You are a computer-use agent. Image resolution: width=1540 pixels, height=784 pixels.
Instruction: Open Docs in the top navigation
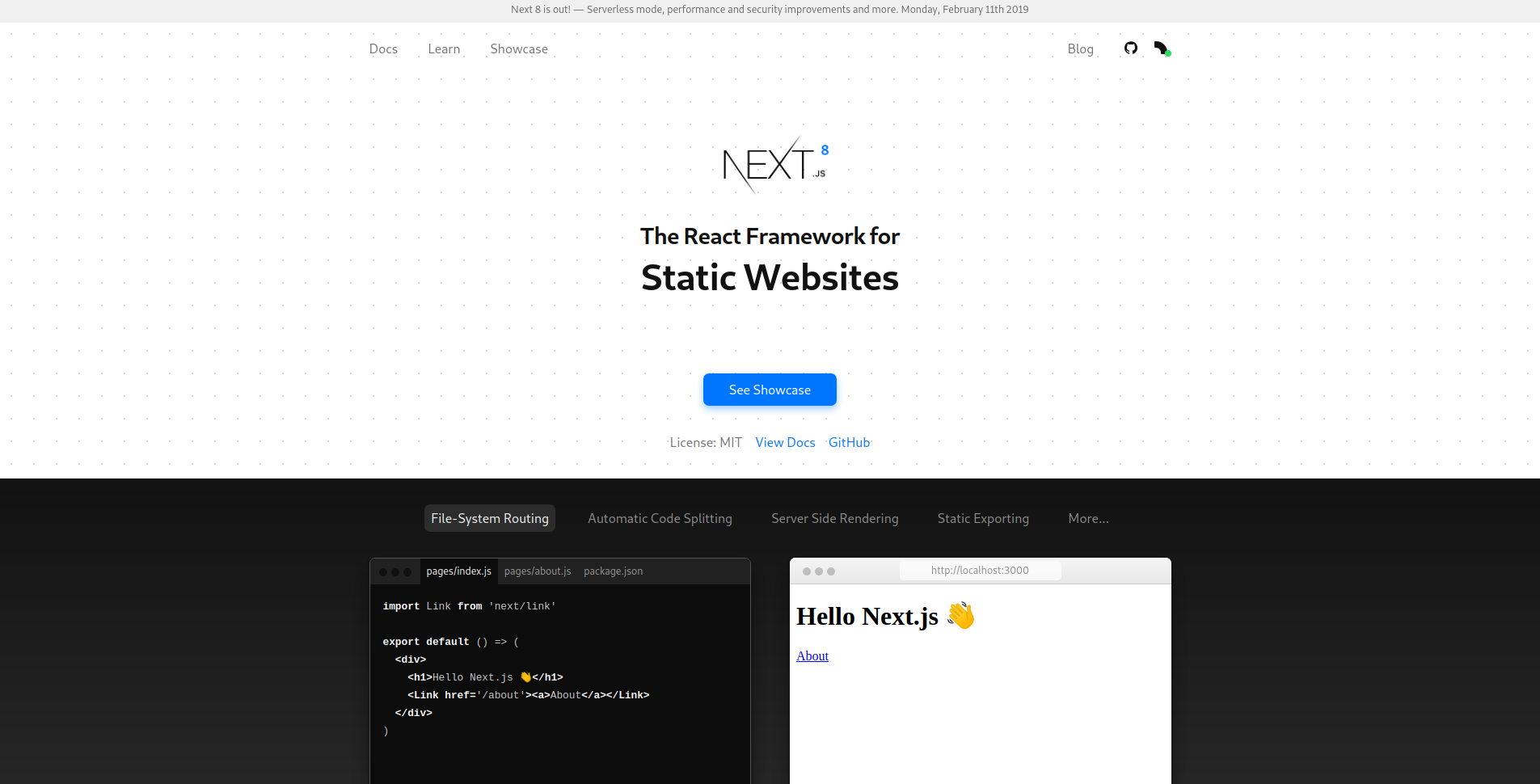click(x=383, y=48)
